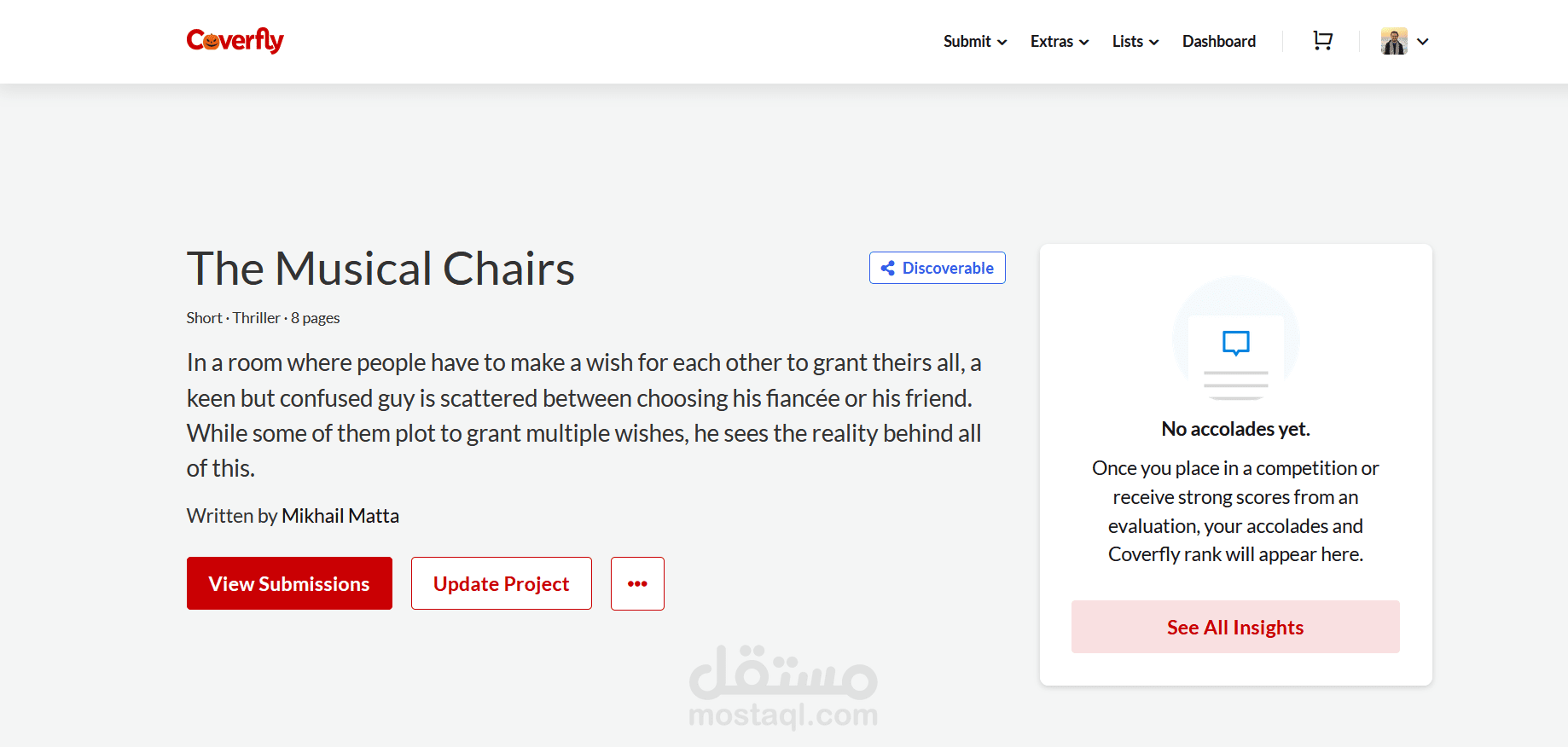Click the Update Project button

coord(501,583)
